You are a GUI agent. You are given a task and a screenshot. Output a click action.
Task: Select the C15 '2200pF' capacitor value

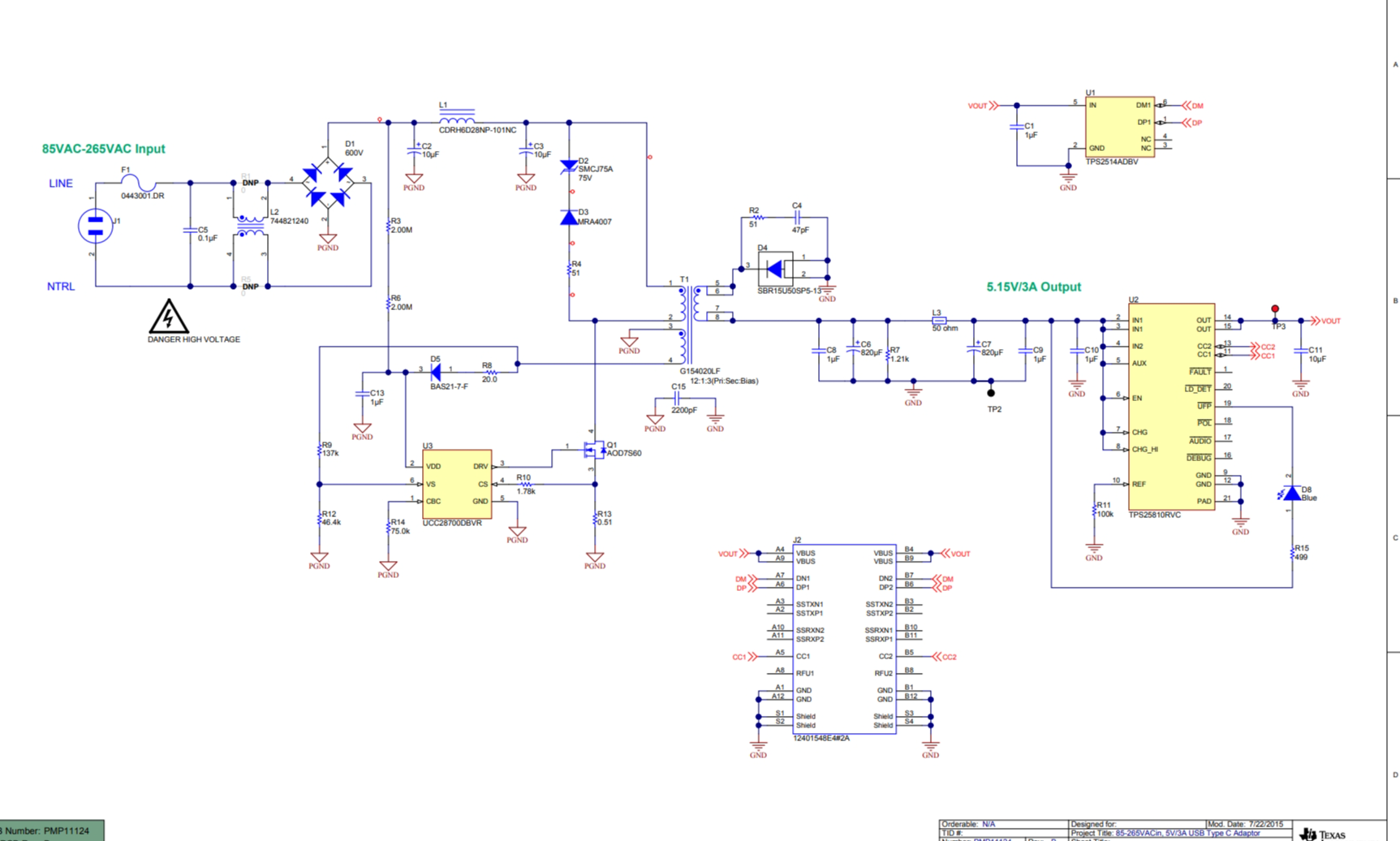(684, 410)
